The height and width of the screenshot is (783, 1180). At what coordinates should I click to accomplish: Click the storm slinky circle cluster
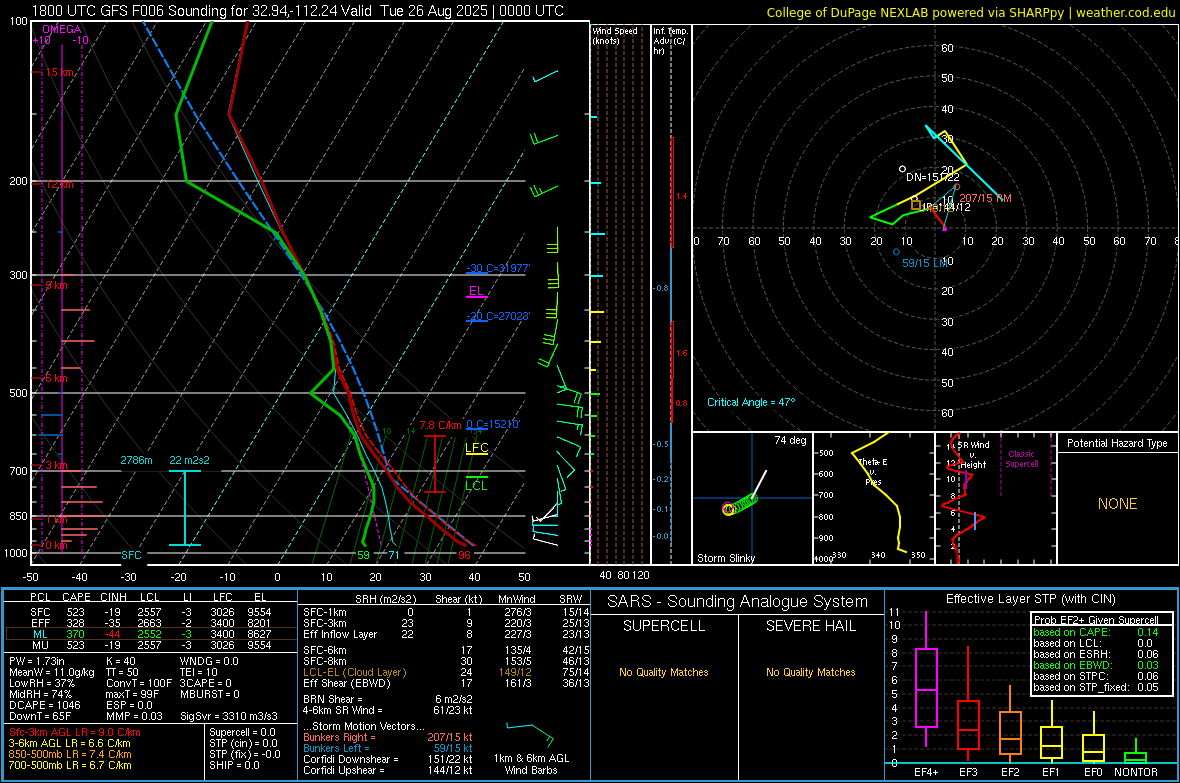click(x=739, y=504)
